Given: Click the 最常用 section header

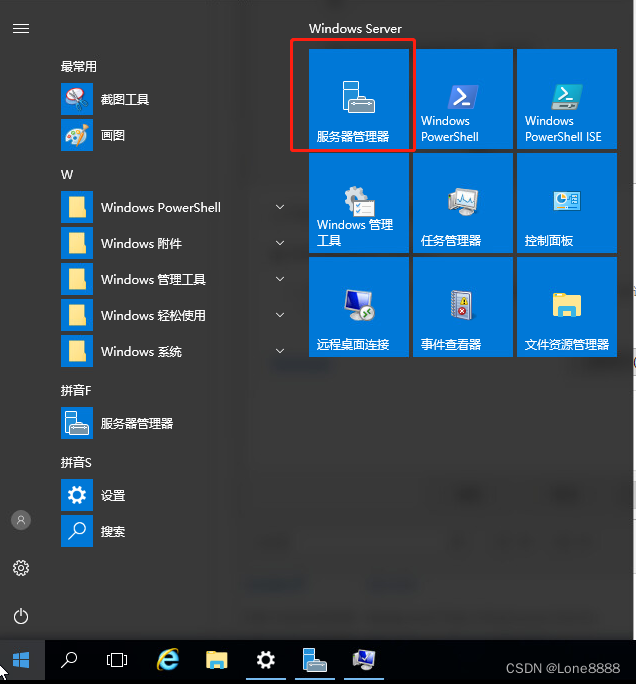Looking at the screenshot, I should [79, 67].
